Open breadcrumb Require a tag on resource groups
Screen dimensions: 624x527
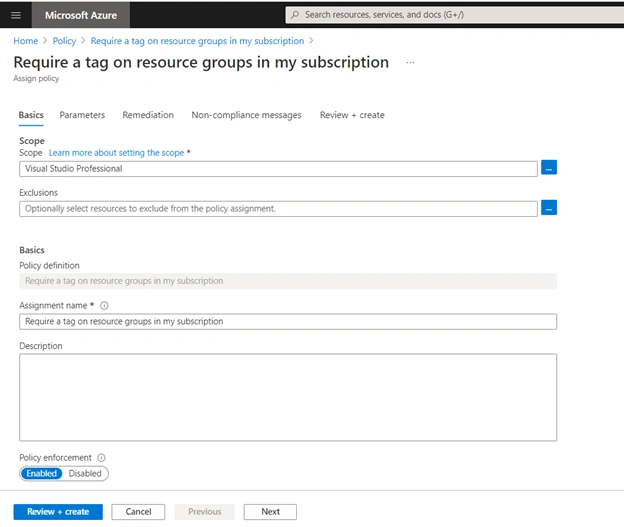[197, 41]
